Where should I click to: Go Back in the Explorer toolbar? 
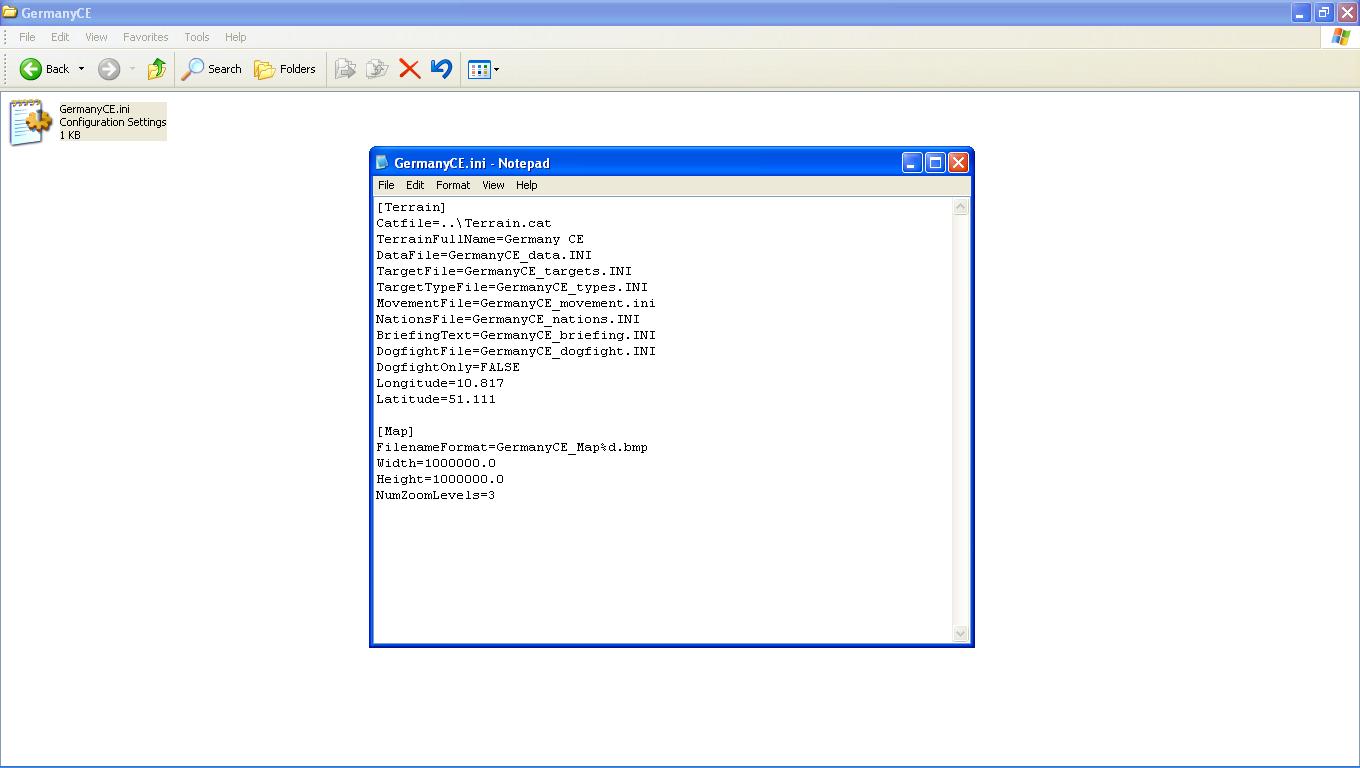point(44,69)
